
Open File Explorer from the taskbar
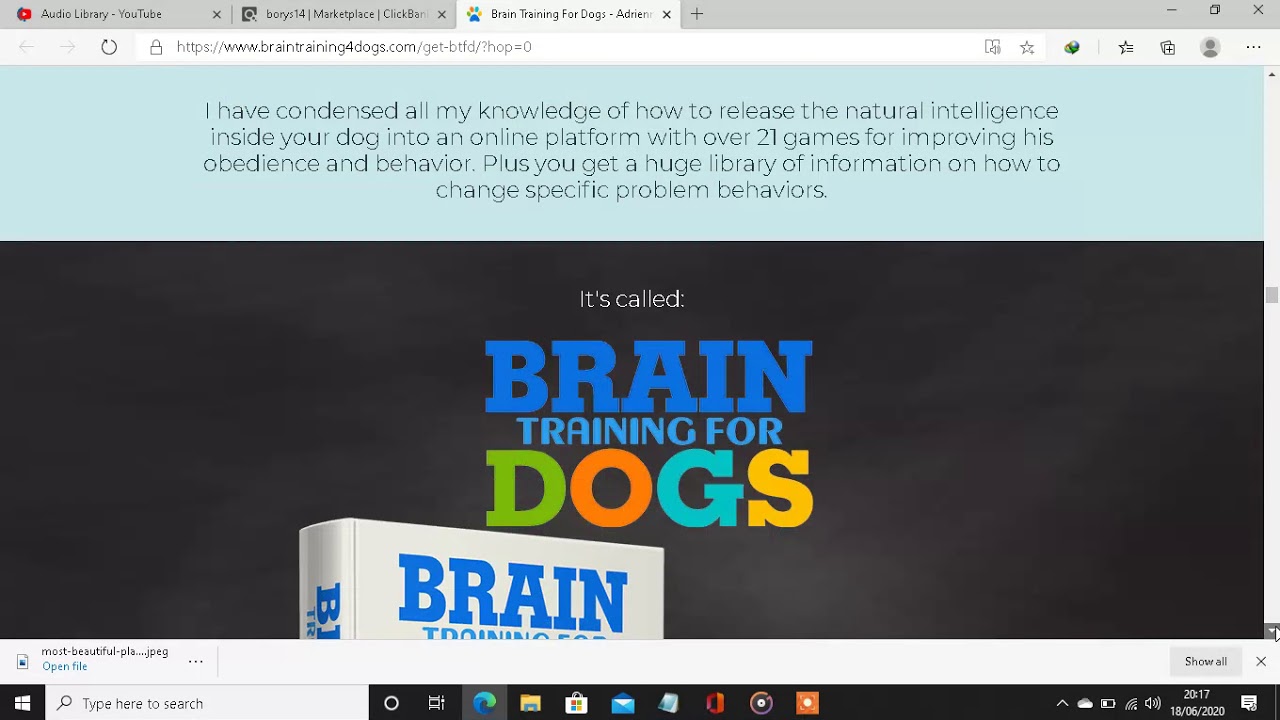tap(530, 703)
